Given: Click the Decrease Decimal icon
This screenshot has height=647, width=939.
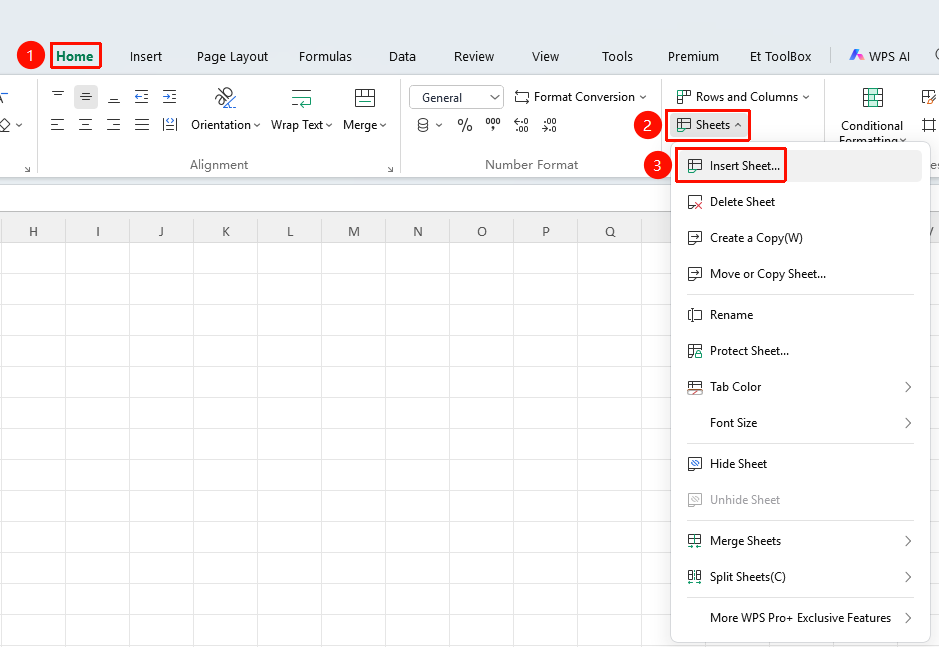Looking at the screenshot, I should pyautogui.click(x=549, y=125).
